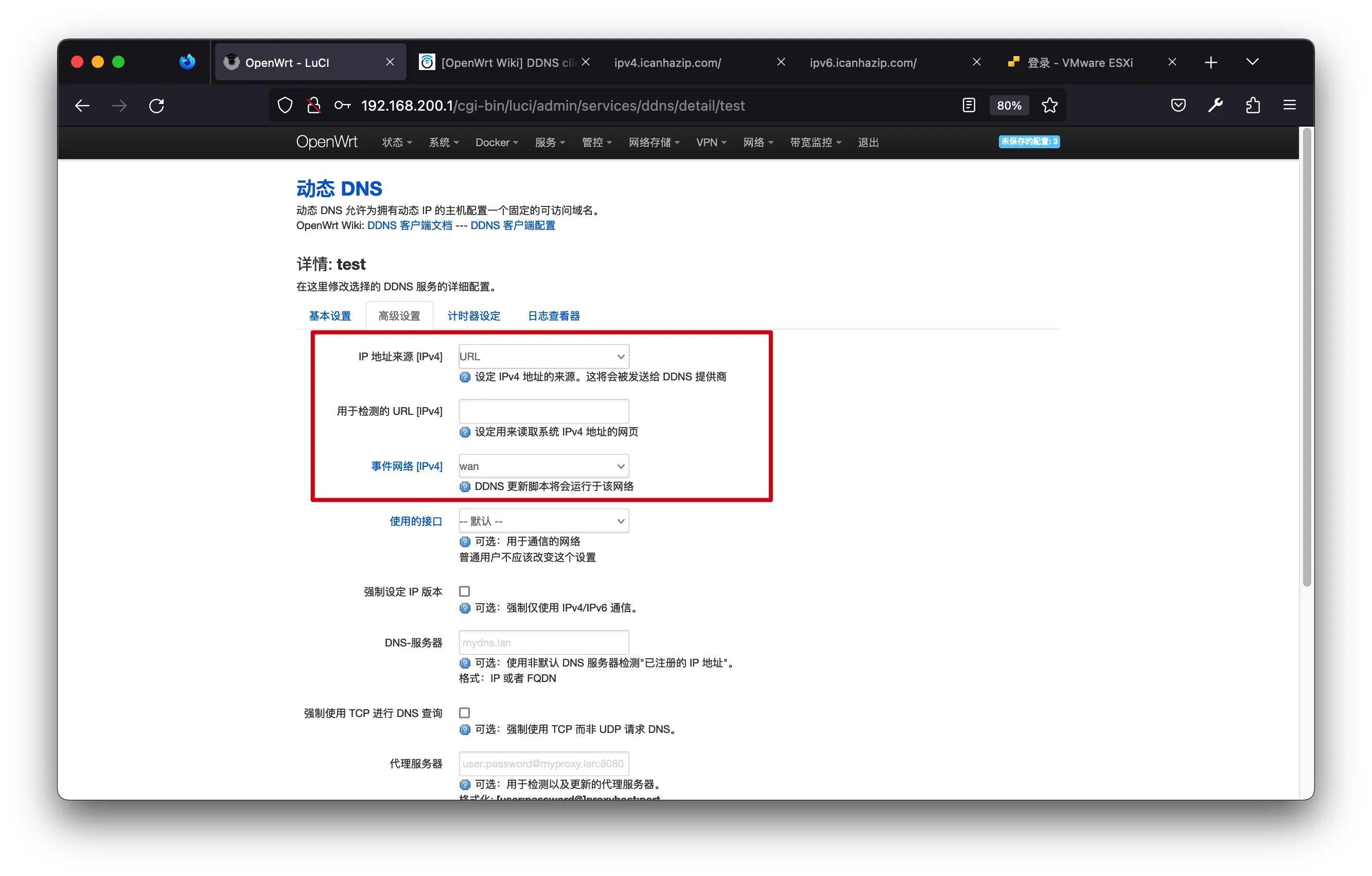The width and height of the screenshot is (1372, 876).
Task: Click help icon beside 强制仅使用 IPv4/IPv6 hint
Action: (x=464, y=608)
